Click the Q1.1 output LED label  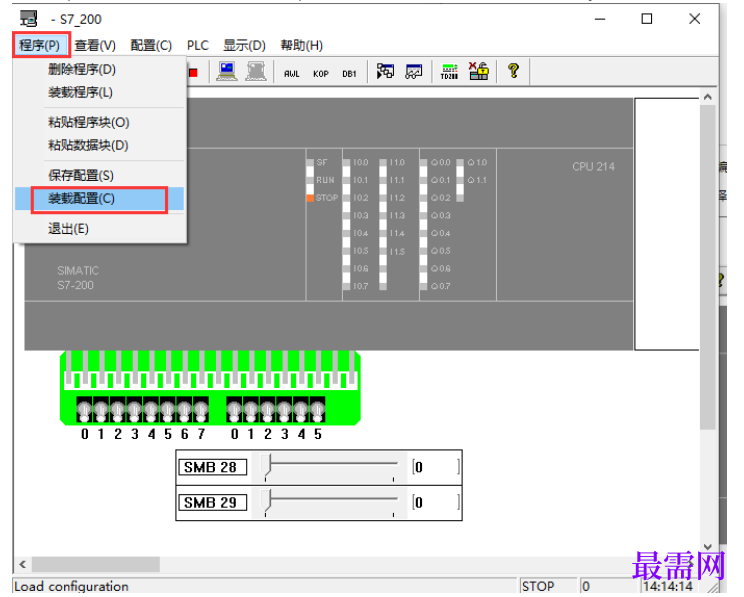[x=477, y=180]
